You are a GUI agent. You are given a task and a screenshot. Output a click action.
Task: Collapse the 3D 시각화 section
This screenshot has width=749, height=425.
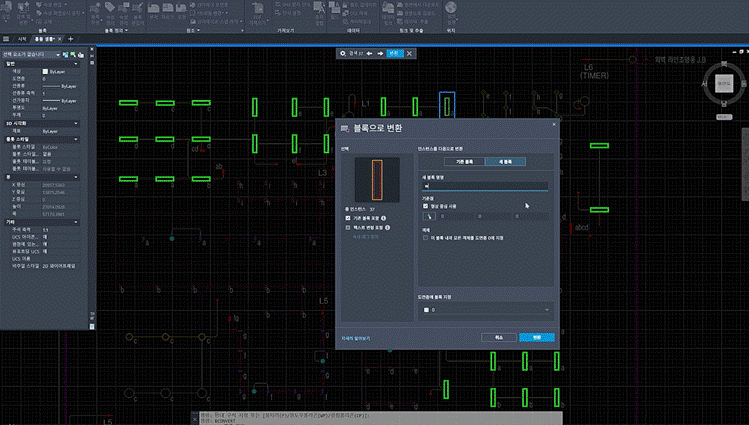[75, 124]
